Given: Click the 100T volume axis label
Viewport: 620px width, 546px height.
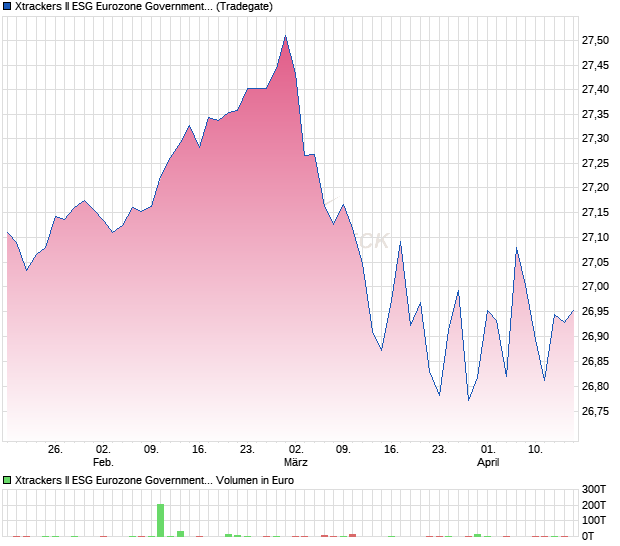Looking at the screenshot, I should 593,520.
